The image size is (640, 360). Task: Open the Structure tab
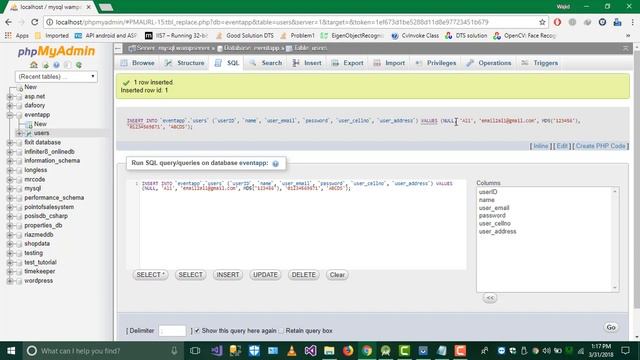click(x=184, y=63)
